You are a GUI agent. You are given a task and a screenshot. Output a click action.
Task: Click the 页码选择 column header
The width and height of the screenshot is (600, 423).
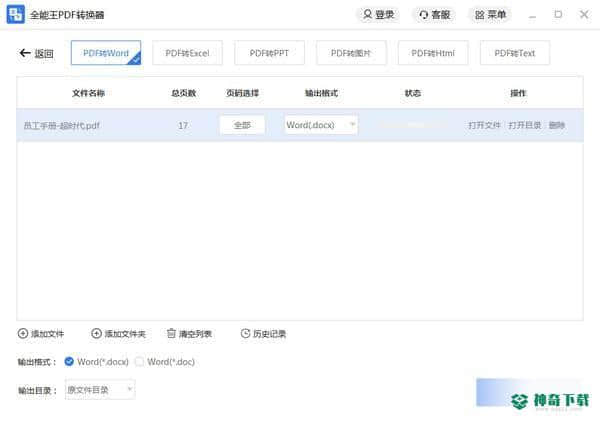click(243, 93)
